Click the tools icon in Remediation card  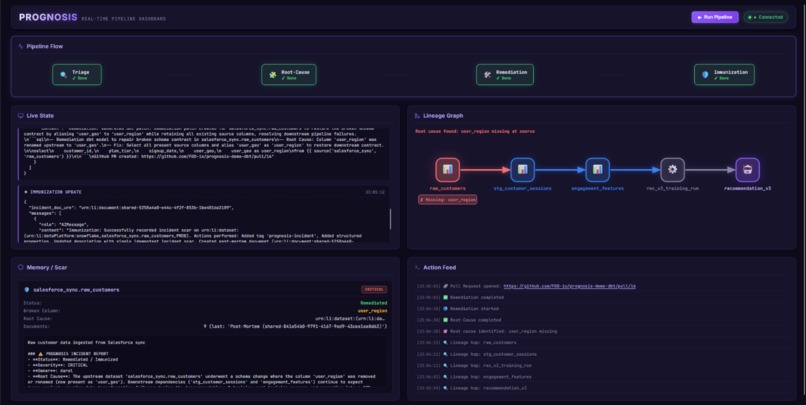[487, 75]
